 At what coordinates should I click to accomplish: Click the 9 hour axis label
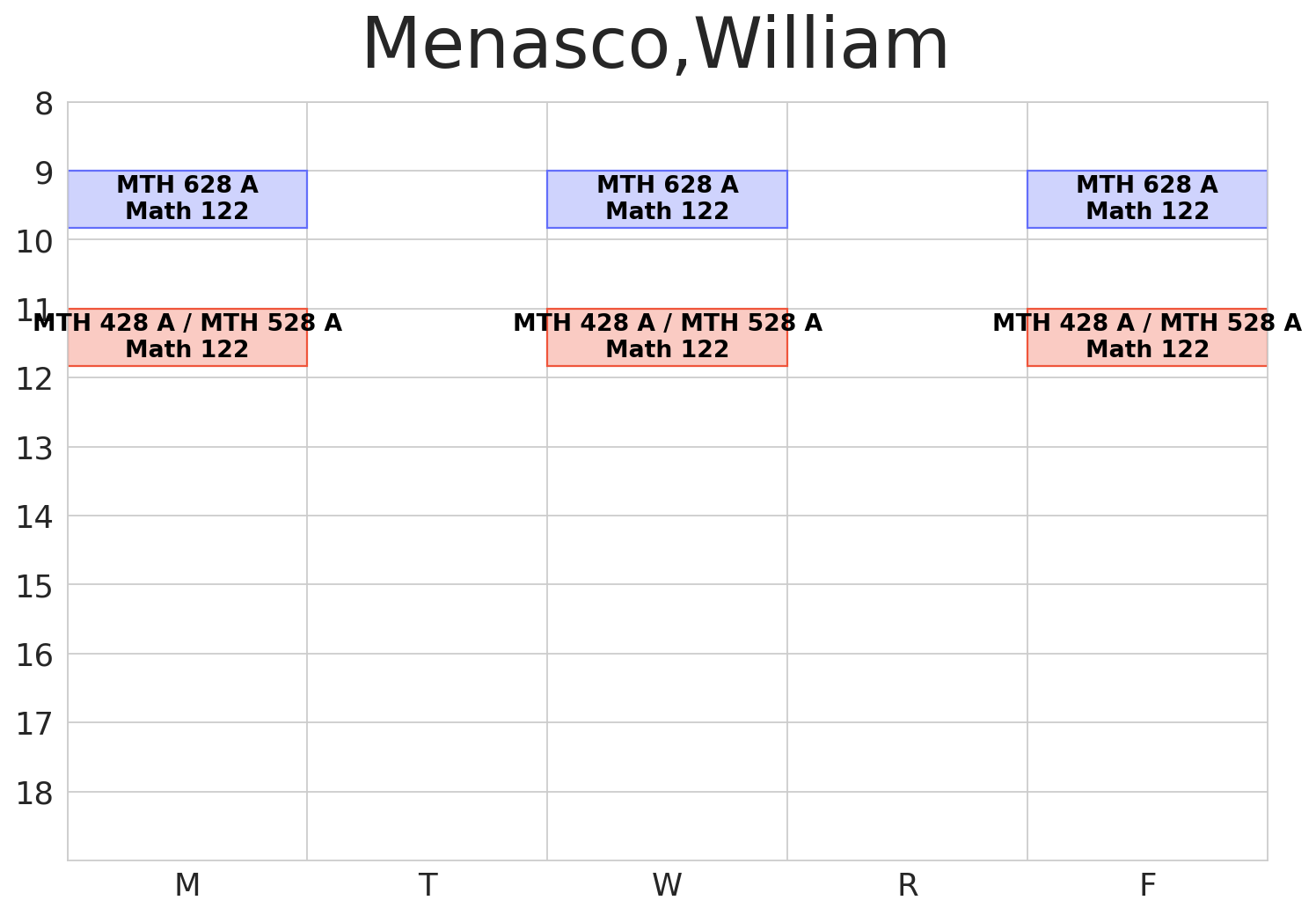click(44, 173)
